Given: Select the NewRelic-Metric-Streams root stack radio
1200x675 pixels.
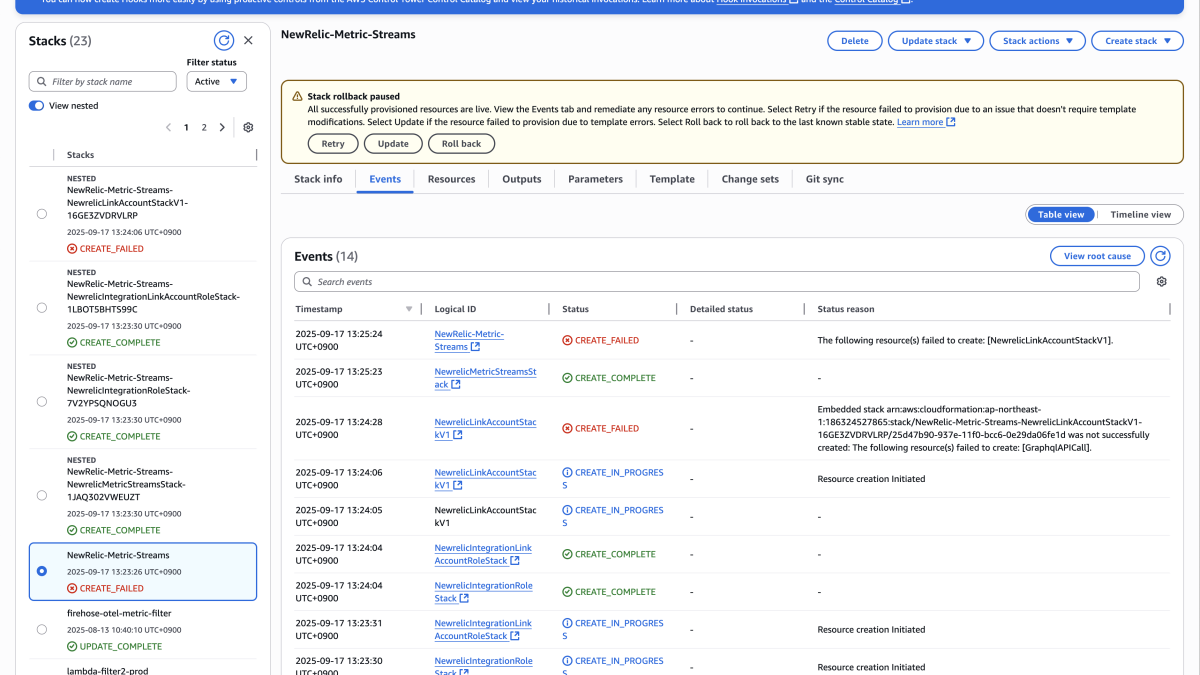Looking at the screenshot, I should (41, 571).
